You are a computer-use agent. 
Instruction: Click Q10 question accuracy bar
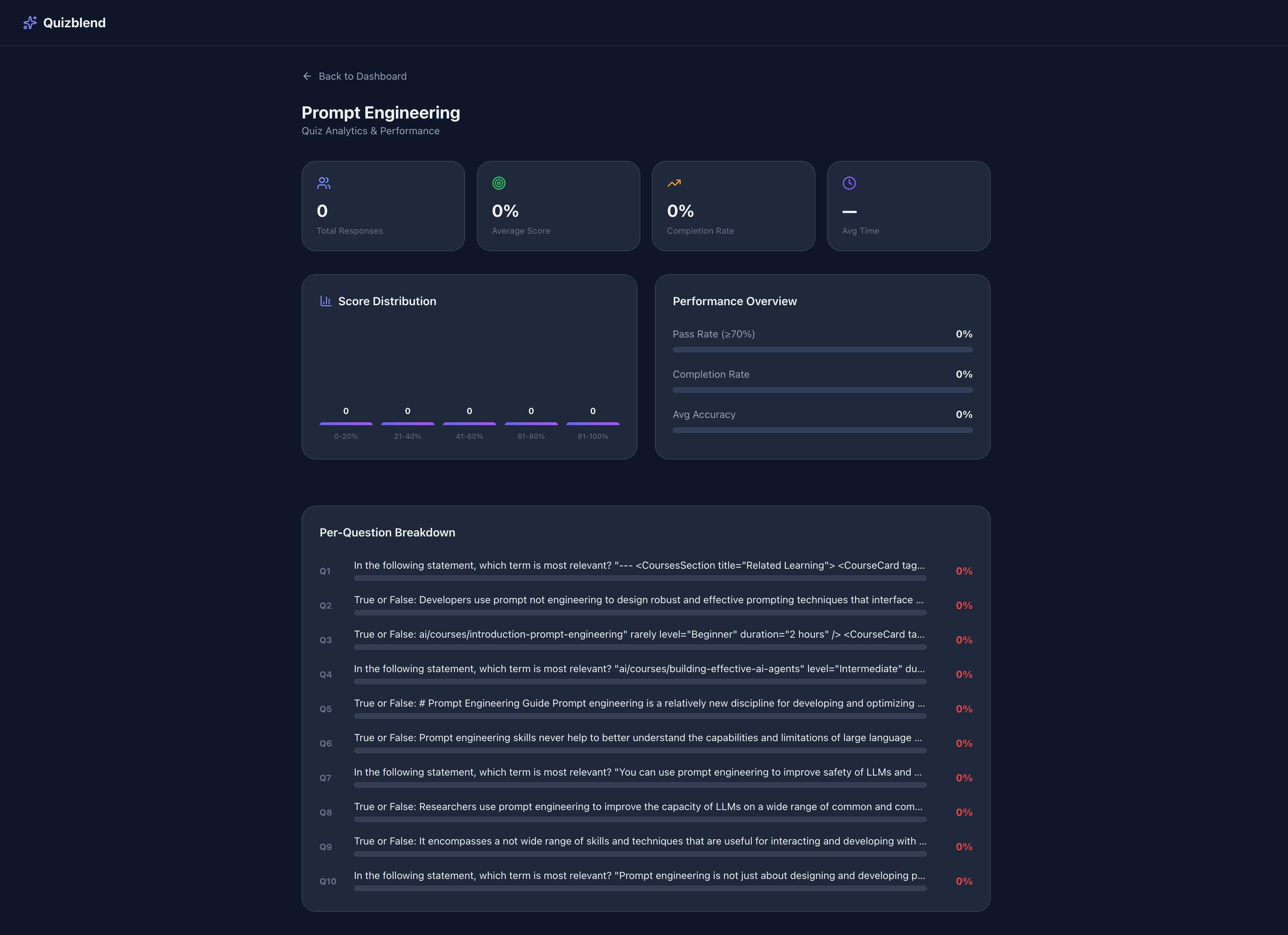point(640,889)
